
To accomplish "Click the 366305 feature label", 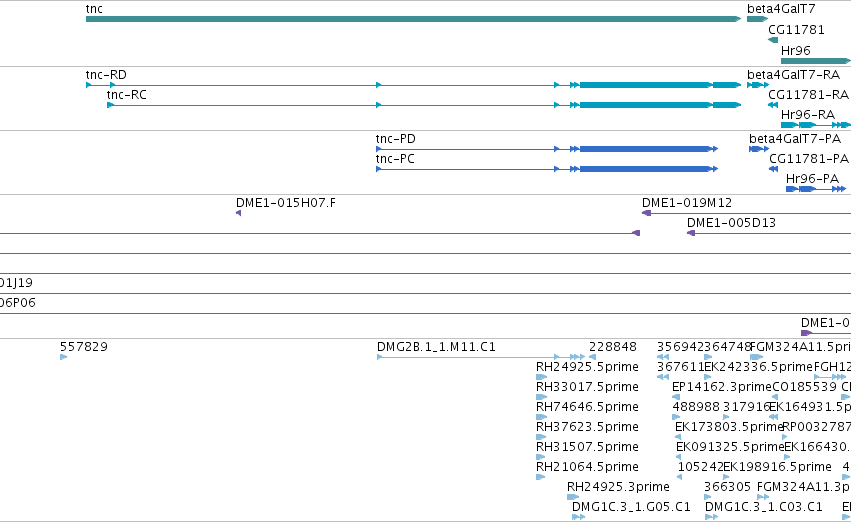I will pos(728,487).
